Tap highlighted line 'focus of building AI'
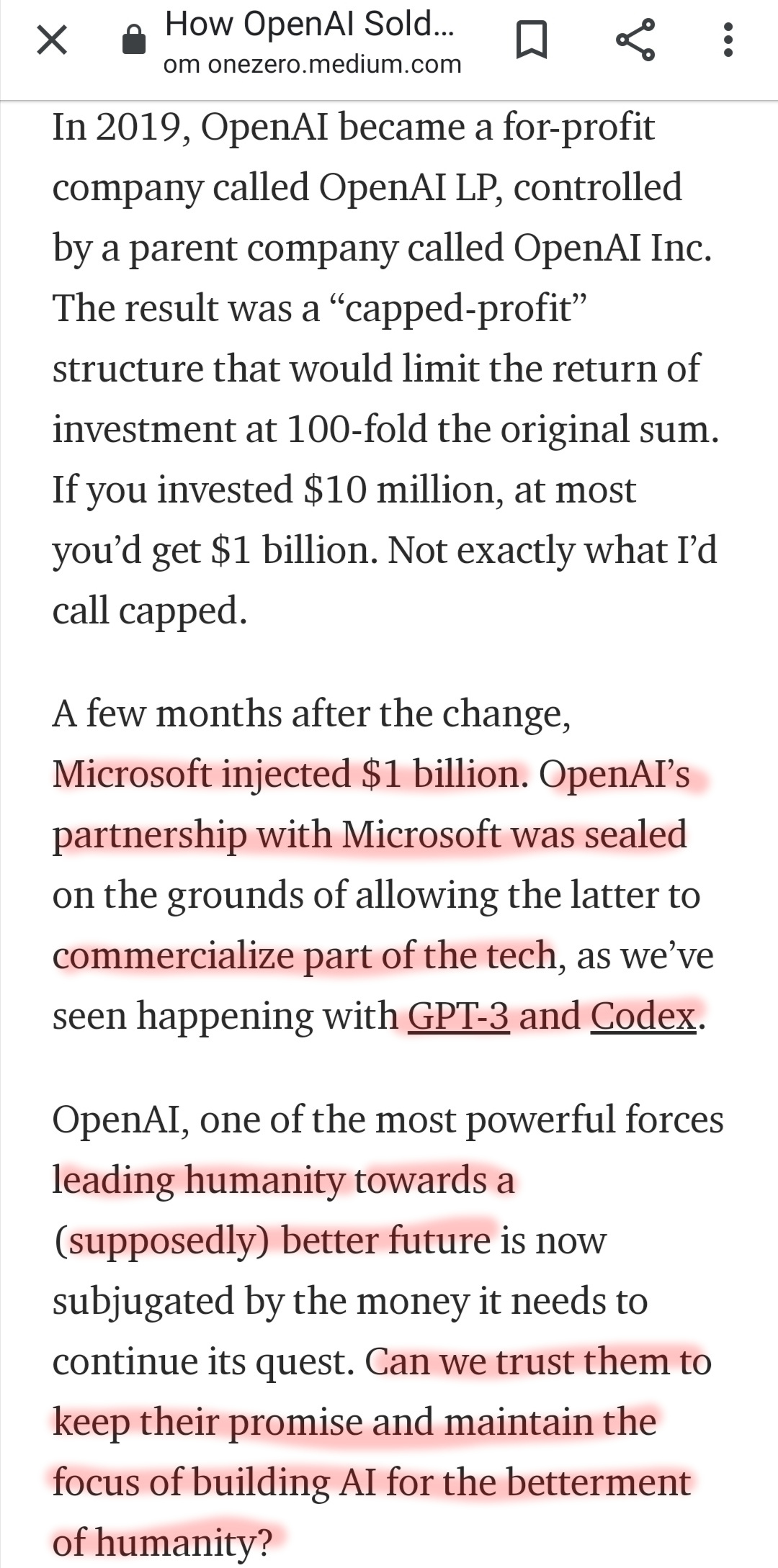778x1568 pixels. pos(215,1482)
